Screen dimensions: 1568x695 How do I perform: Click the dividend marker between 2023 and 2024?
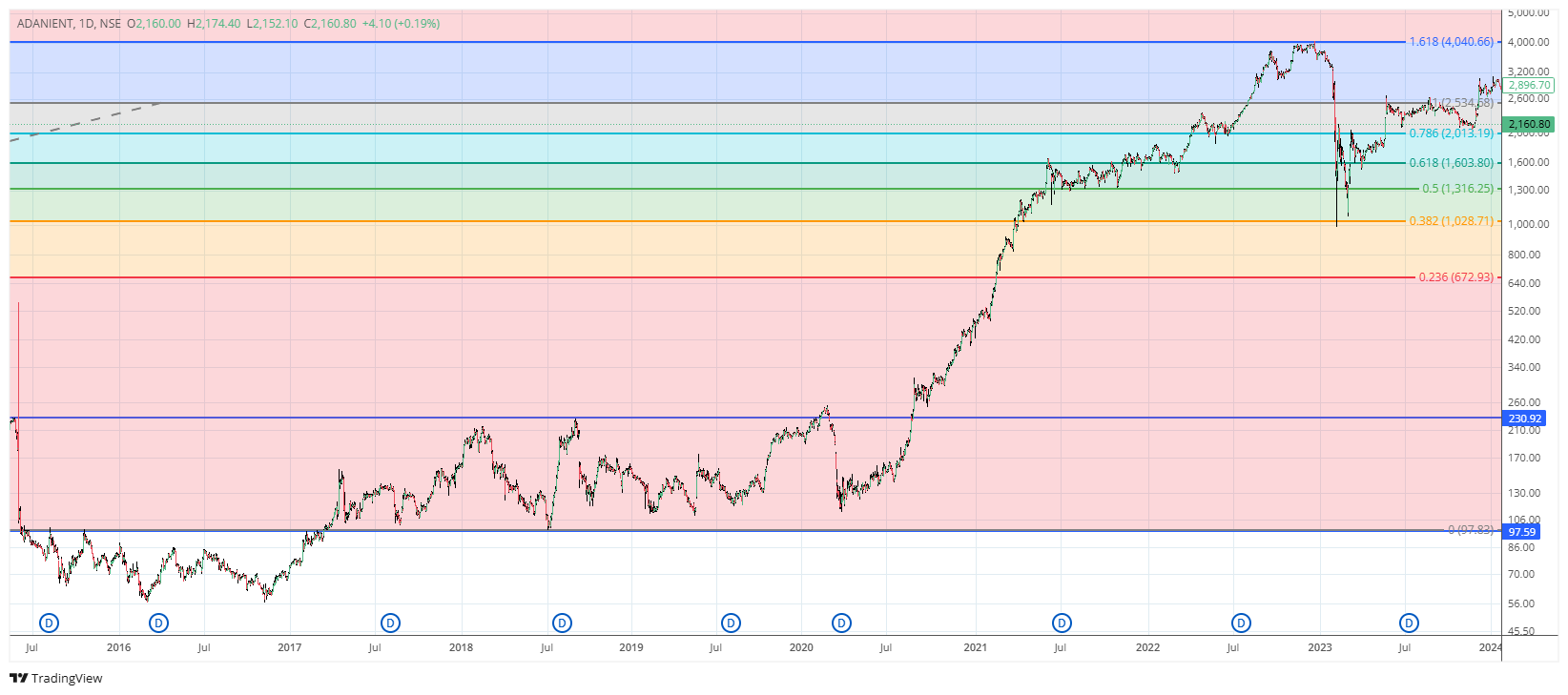[1409, 623]
